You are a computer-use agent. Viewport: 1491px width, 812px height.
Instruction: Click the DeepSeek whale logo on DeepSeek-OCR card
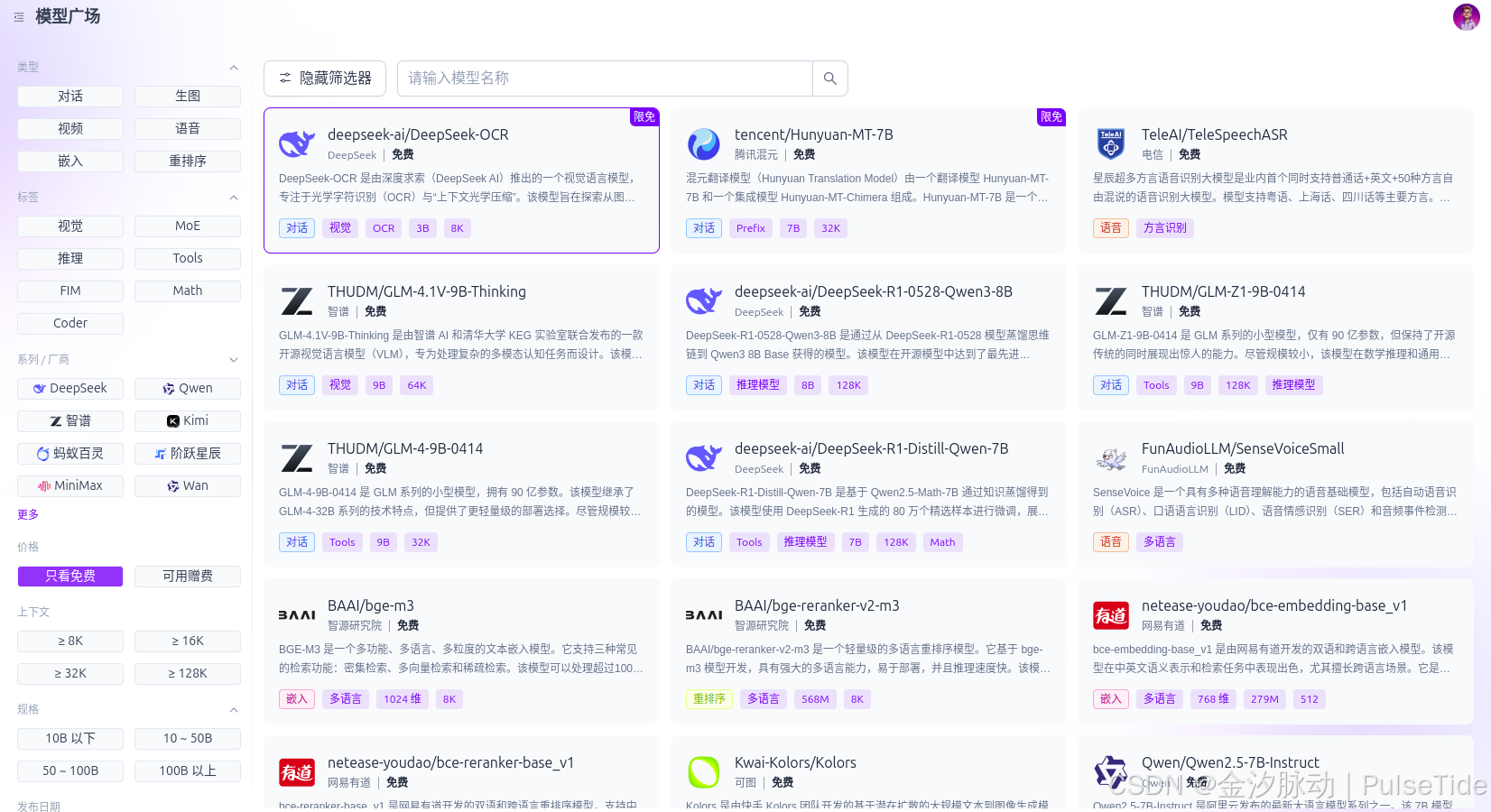[297, 143]
